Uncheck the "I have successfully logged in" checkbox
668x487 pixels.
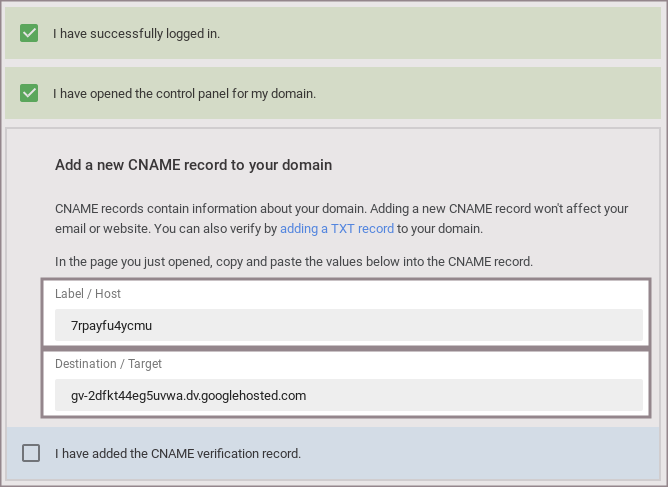point(29,33)
